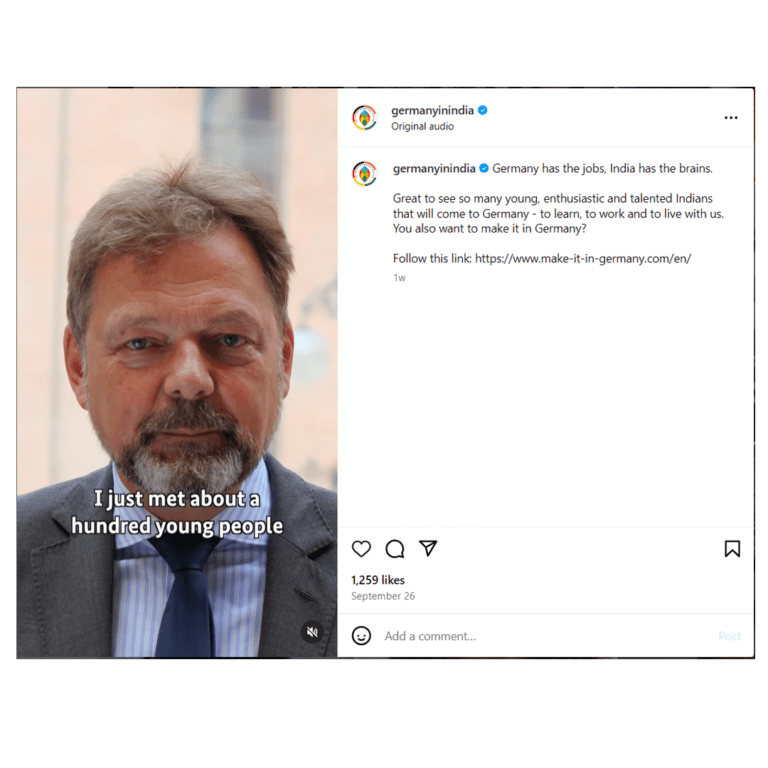Save post with bookmark icon

(x=732, y=549)
